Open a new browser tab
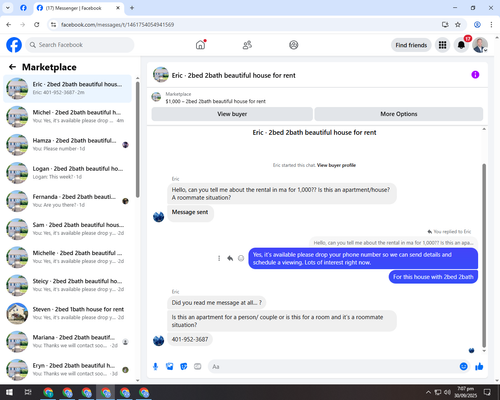Image resolution: width=500 pixels, height=400 pixels. (132, 8)
